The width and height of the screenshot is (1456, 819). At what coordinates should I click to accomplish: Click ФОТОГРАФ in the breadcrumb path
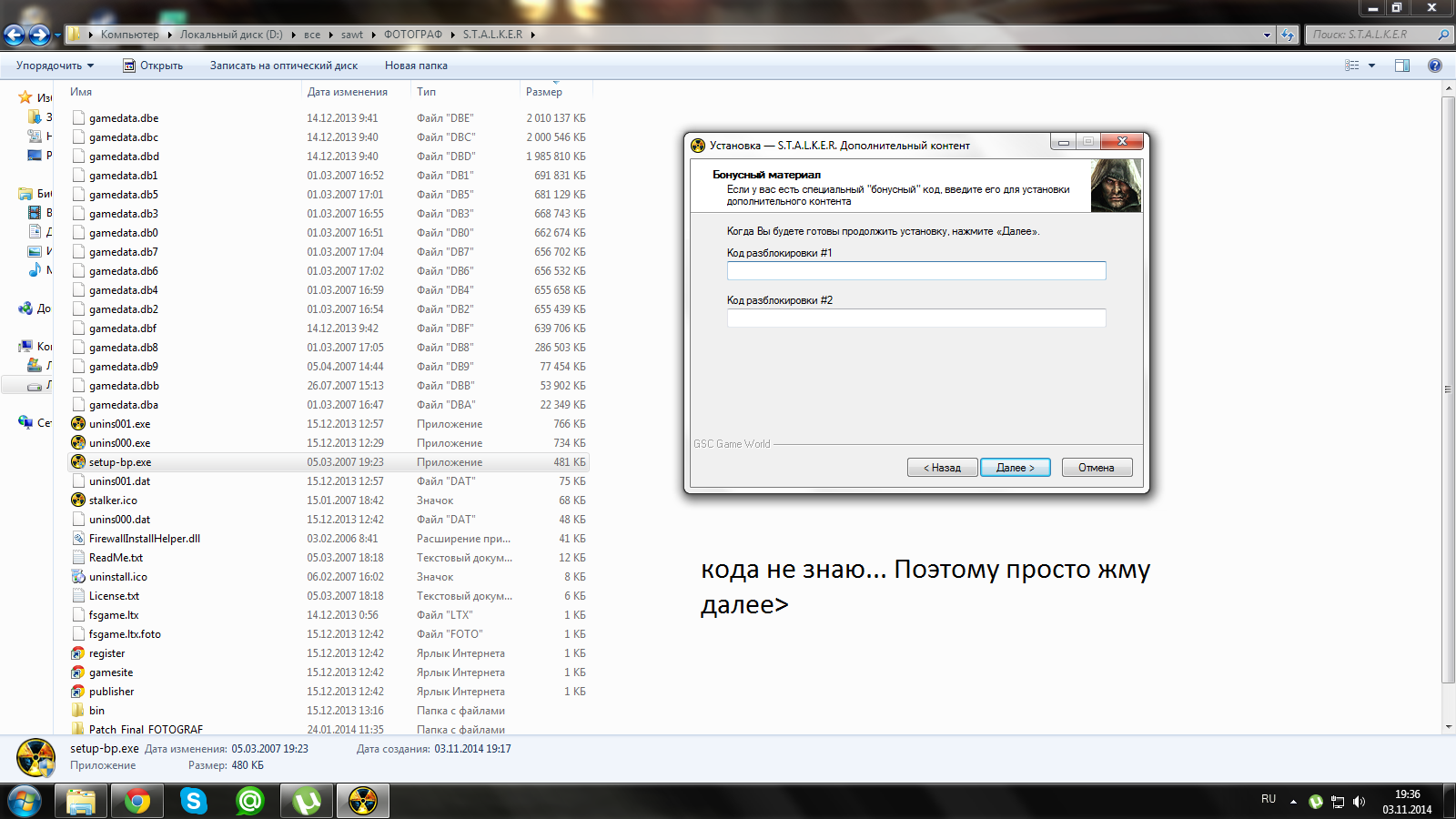click(412, 35)
